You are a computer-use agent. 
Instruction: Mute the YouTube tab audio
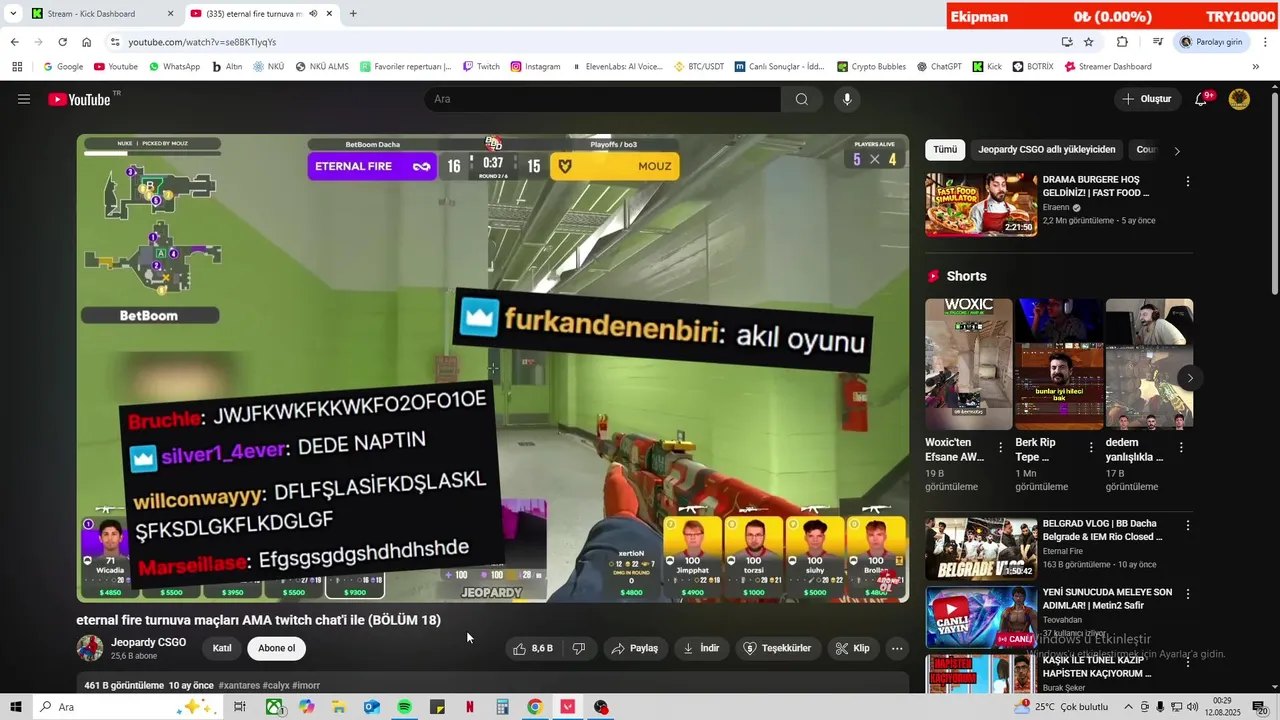(313, 14)
